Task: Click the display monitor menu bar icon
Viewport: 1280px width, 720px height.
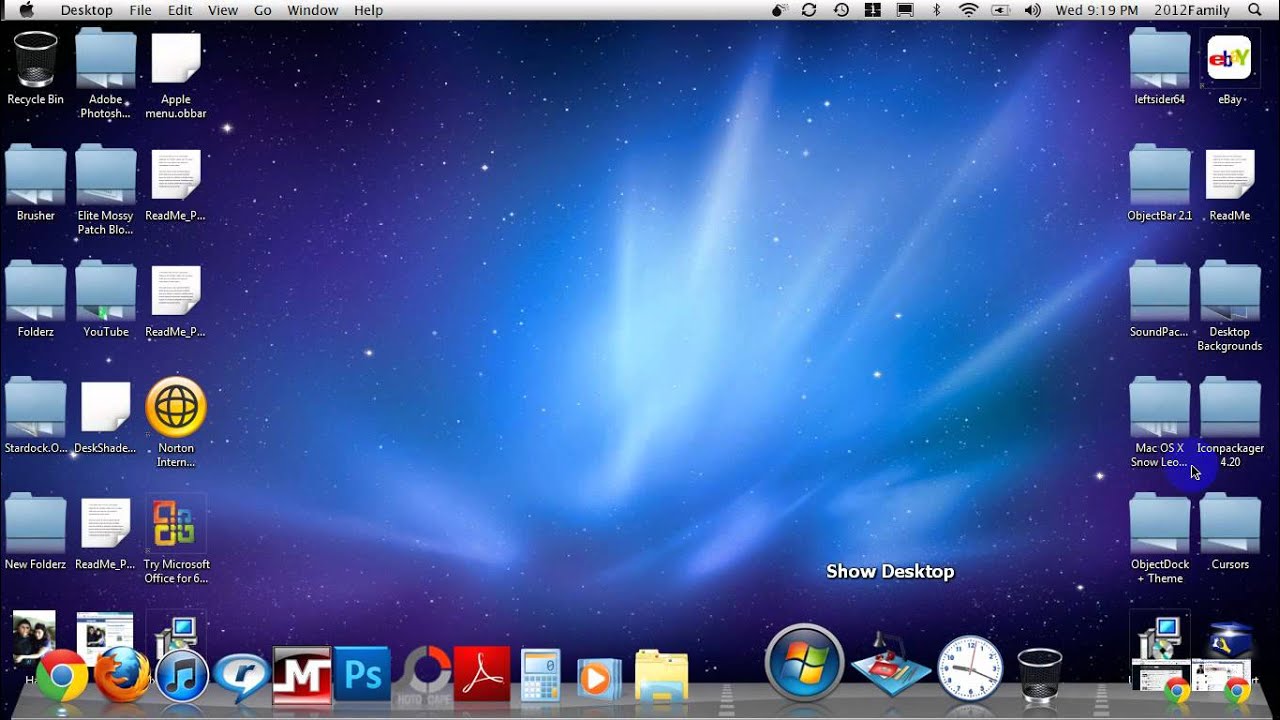Action: coord(905,10)
